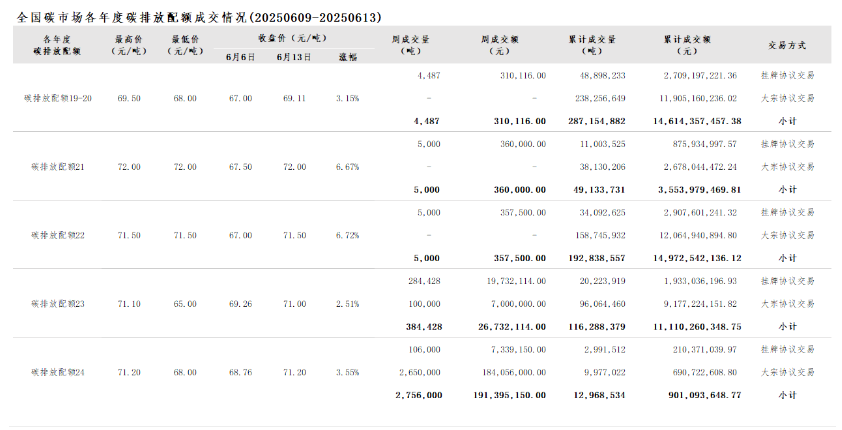Click the 最高价 column header
The height and width of the screenshot is (430, 842).
[129, 45]
